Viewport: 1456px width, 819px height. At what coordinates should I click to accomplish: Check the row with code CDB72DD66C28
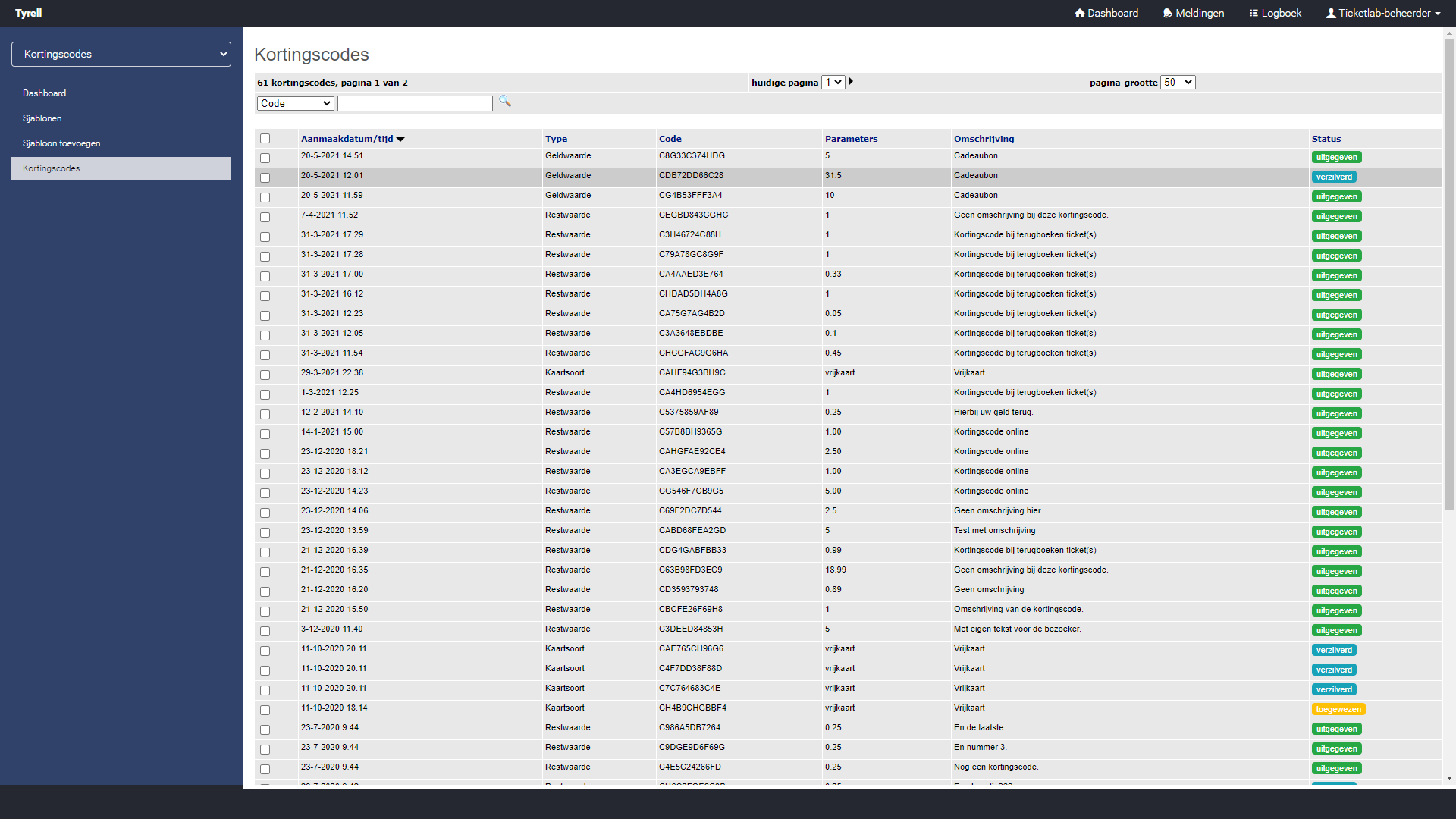tap(265, 178)
